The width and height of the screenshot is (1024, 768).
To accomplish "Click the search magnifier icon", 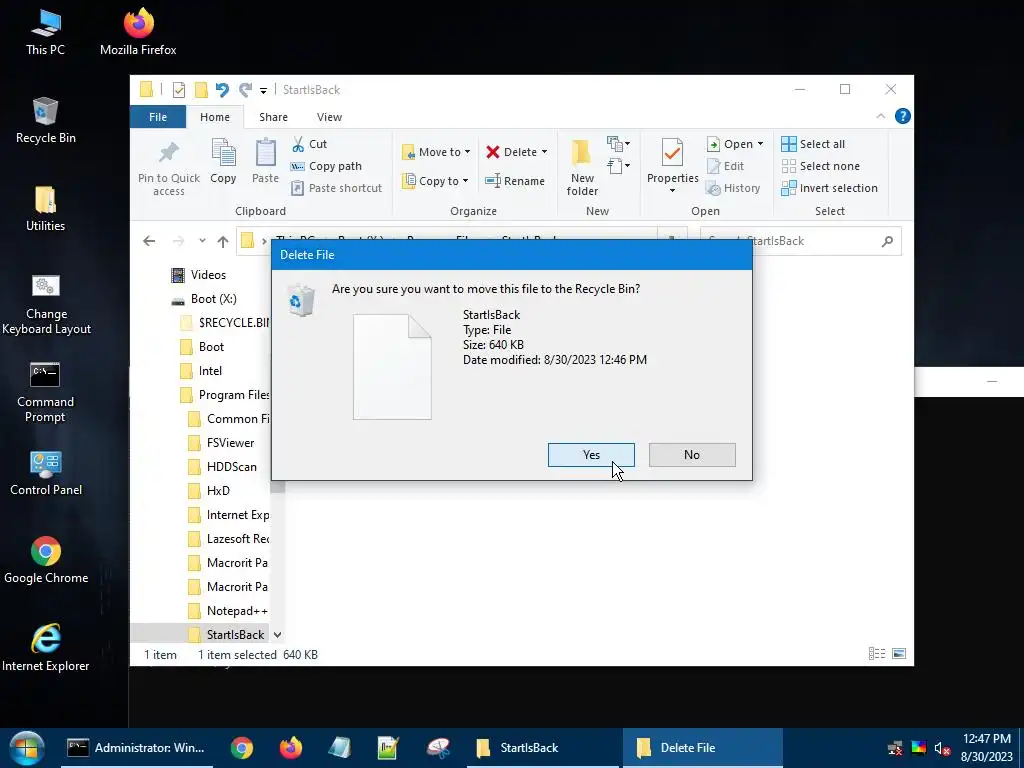I will [x=887, y=242].
